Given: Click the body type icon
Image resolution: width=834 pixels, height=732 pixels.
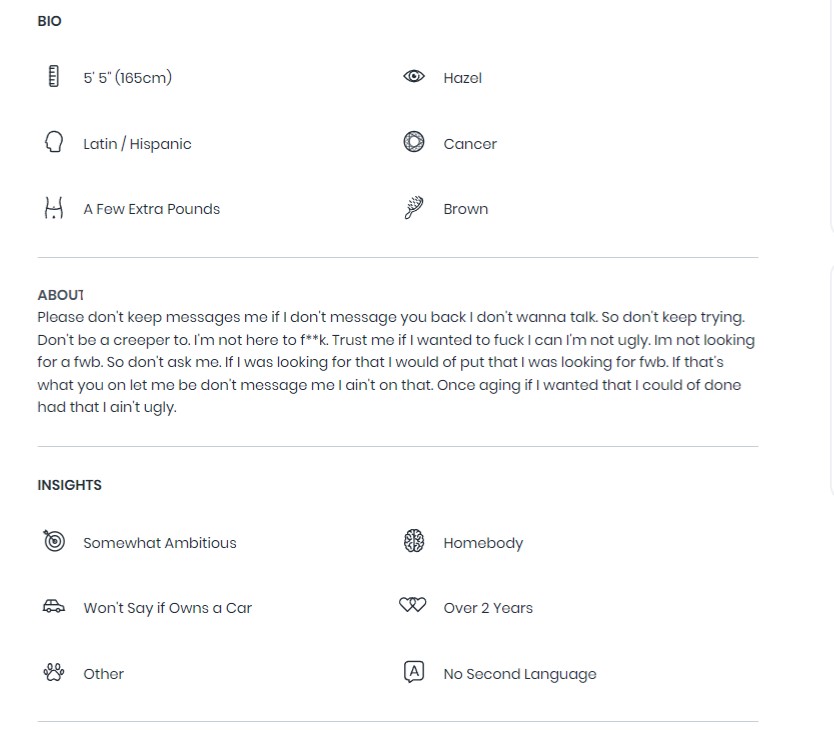Looking at the screenshot, I should (54, 208).
